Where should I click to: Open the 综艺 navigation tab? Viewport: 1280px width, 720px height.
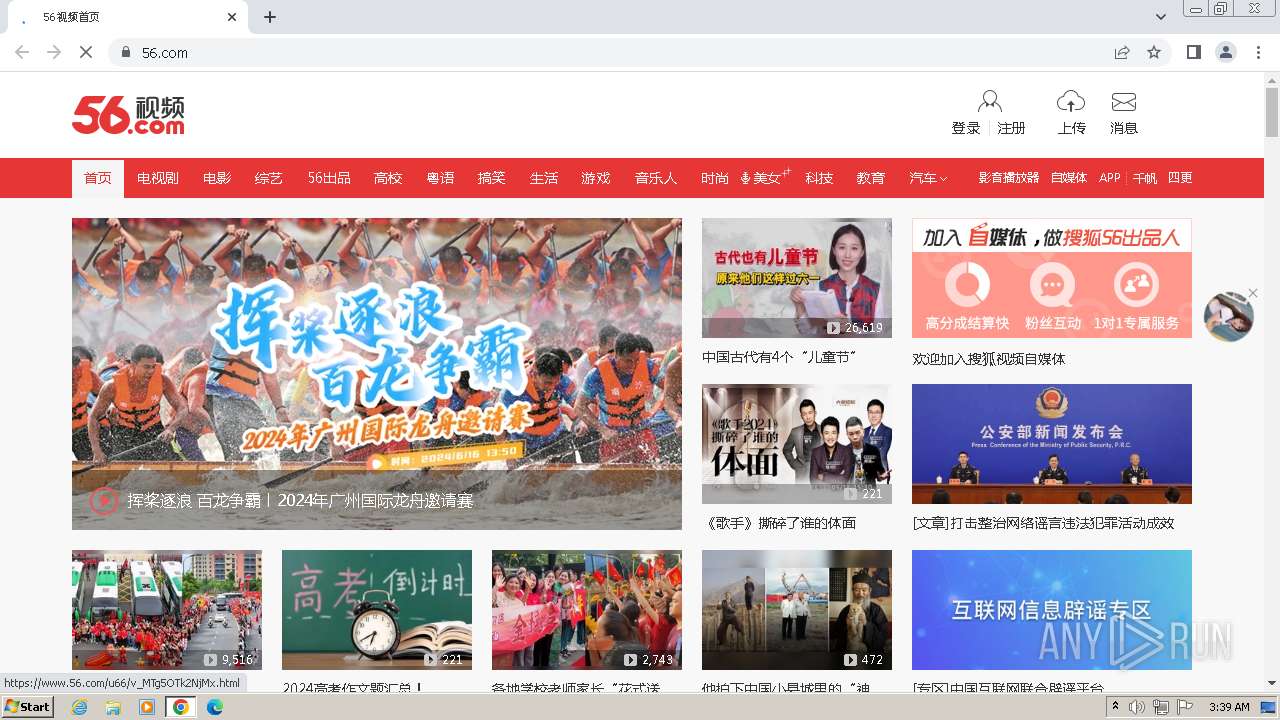[x=269, y=178]
